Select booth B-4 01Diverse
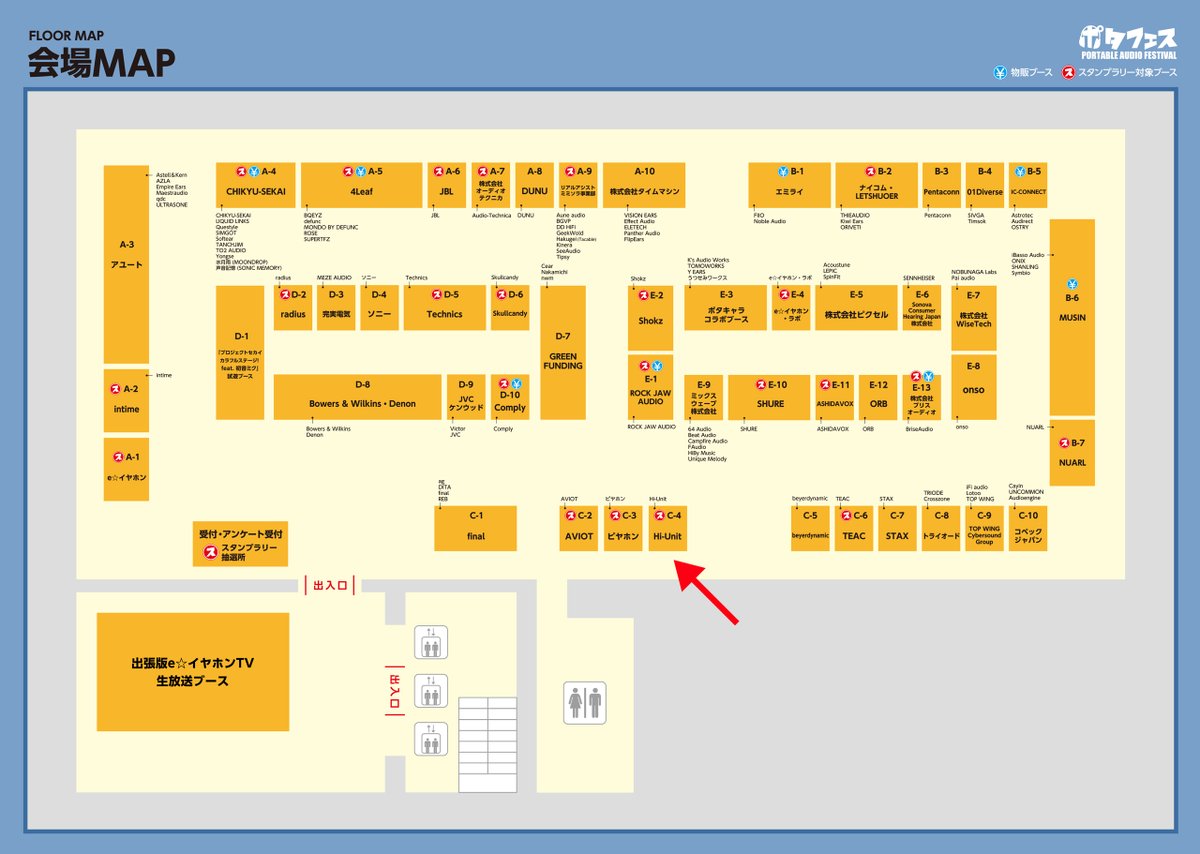 985,185
